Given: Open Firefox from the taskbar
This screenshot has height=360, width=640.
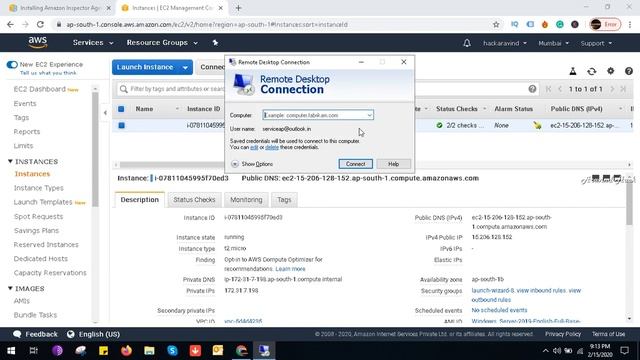Looking at the screenshot, I should pos(127,351).
